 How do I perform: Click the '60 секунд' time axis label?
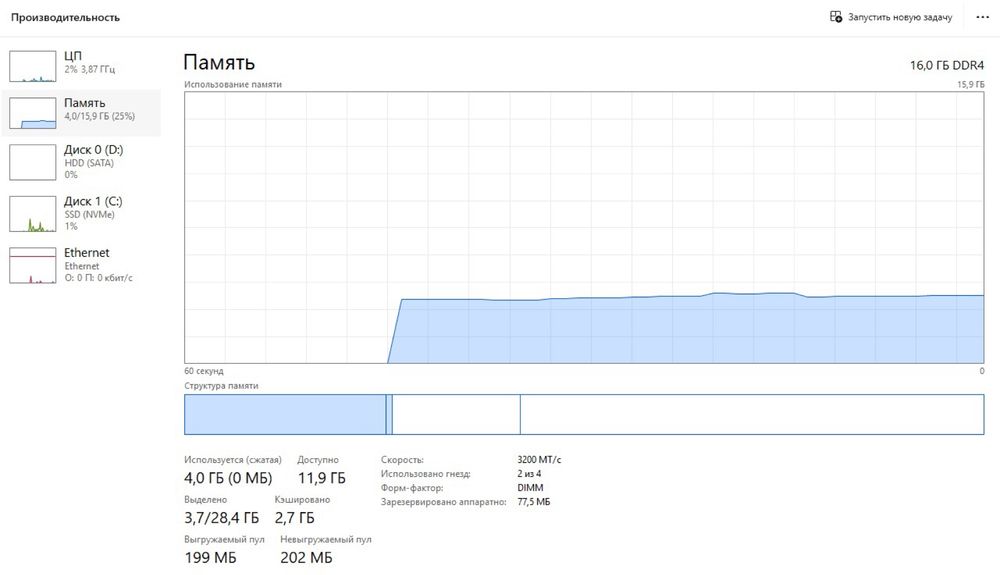(203, 371)
